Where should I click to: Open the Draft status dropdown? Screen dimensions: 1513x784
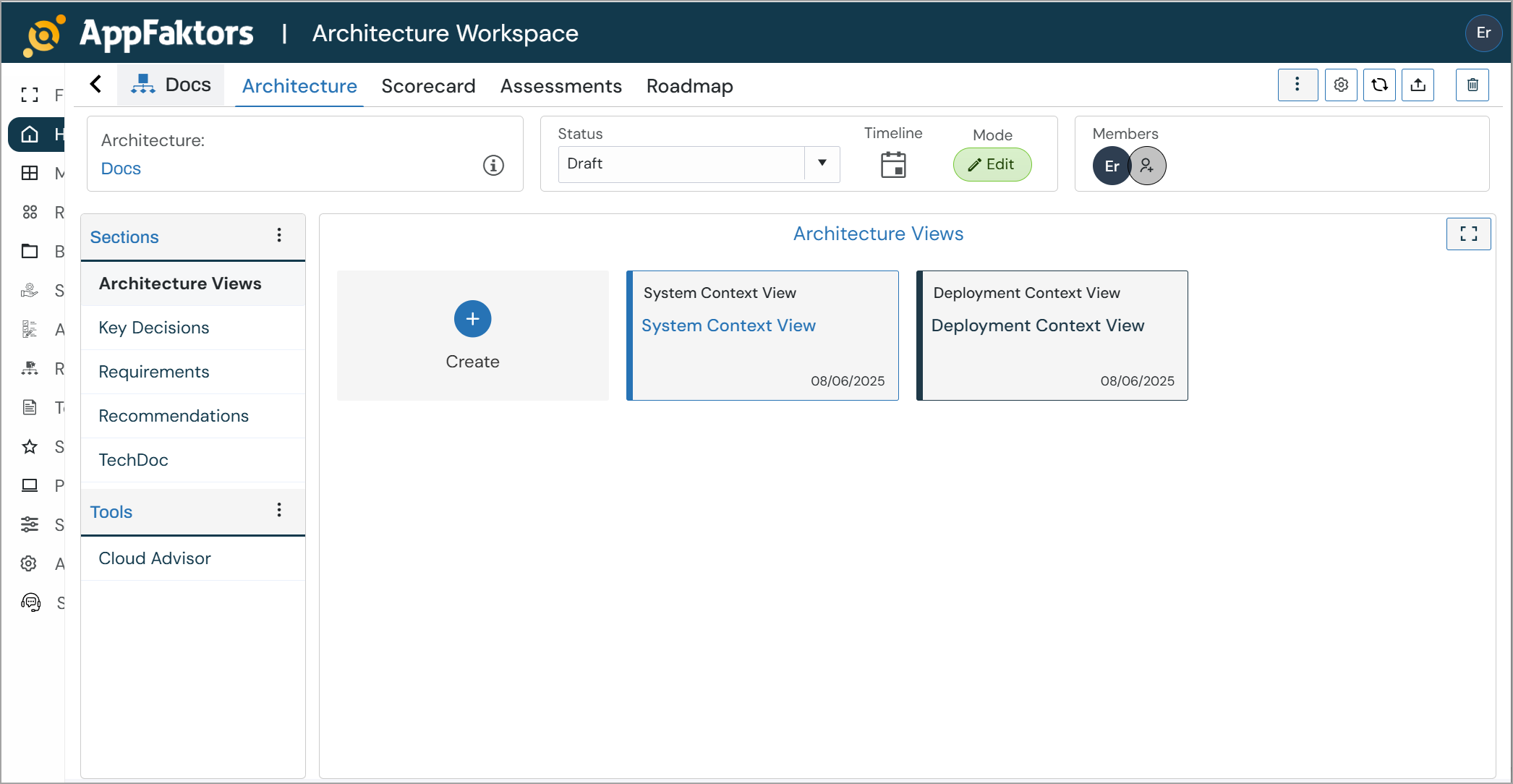pyautogui.click(x=822, y=163)
